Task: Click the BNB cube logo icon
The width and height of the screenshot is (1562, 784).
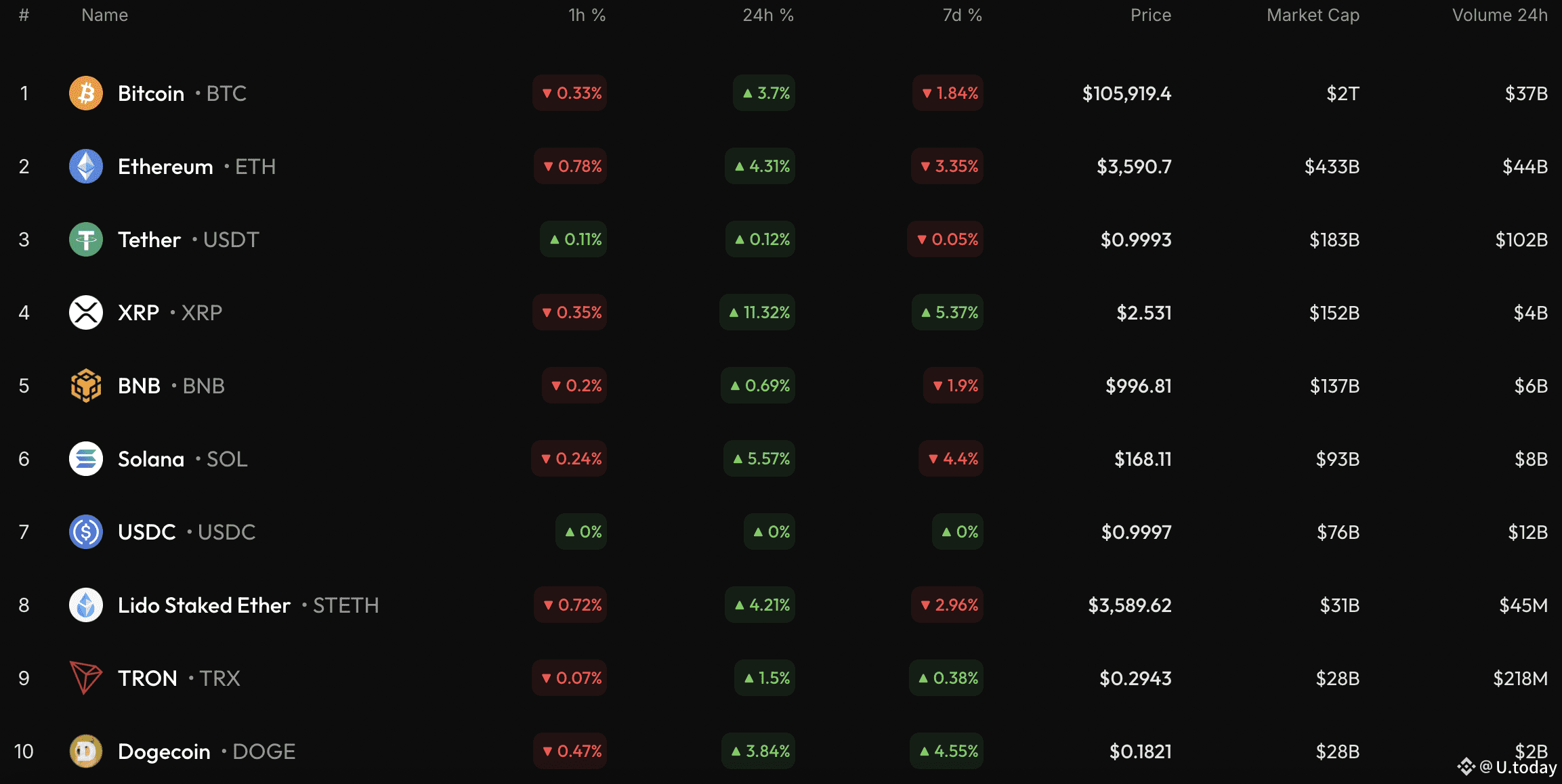Action: (x=86, y=386)
